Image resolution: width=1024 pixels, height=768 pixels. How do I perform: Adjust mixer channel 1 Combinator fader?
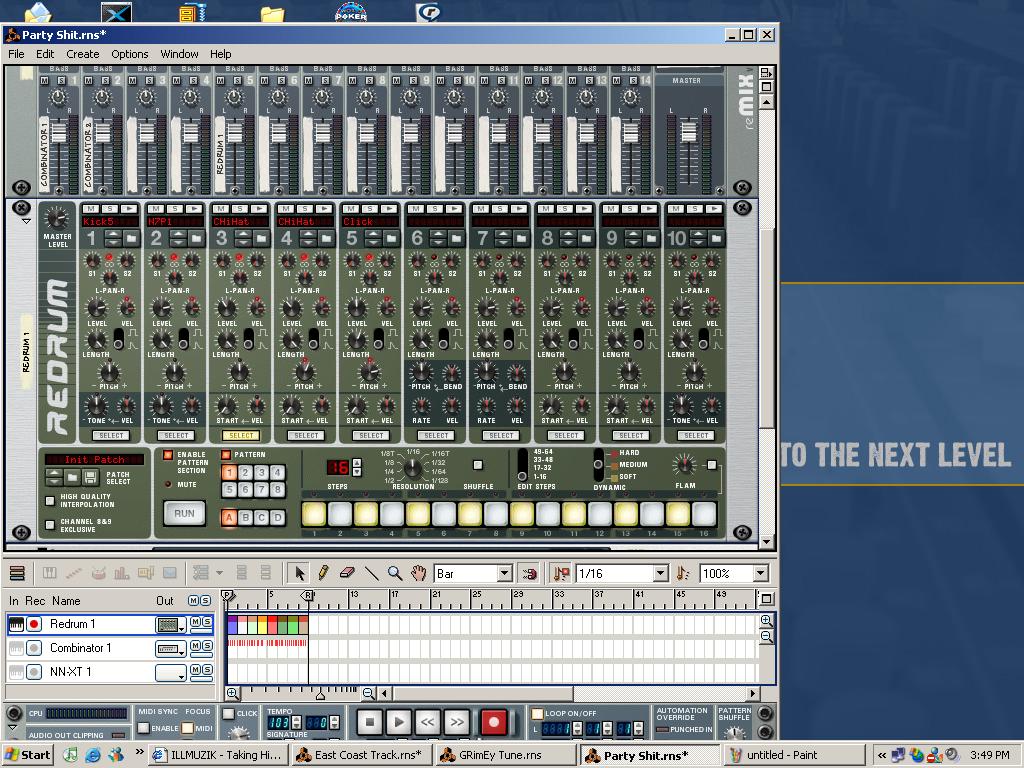coord(58,133)
